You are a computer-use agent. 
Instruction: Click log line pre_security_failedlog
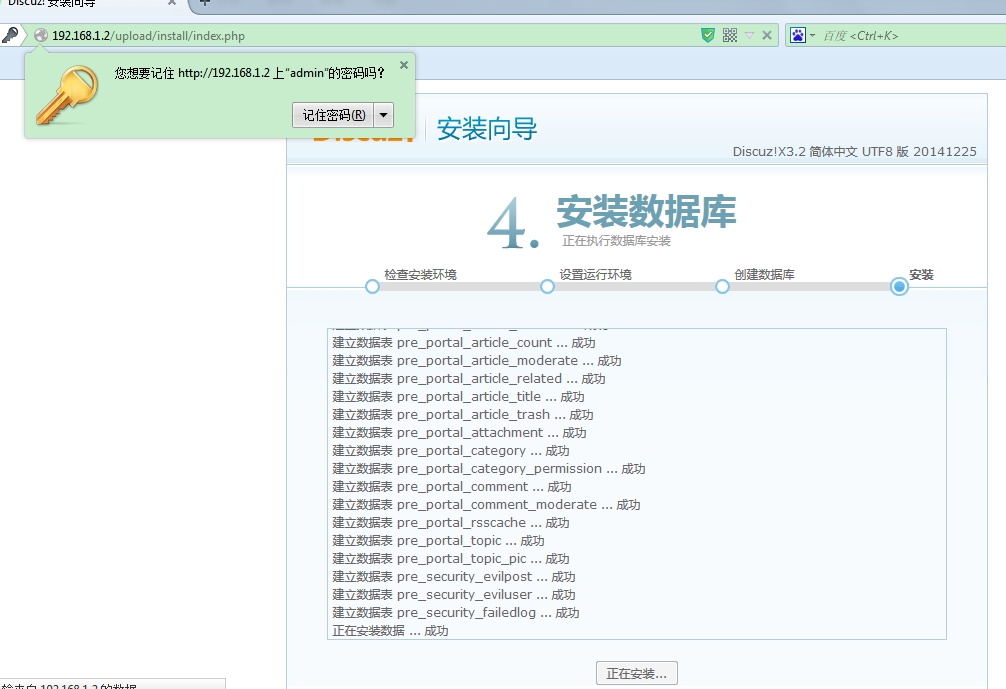(456, 612)
